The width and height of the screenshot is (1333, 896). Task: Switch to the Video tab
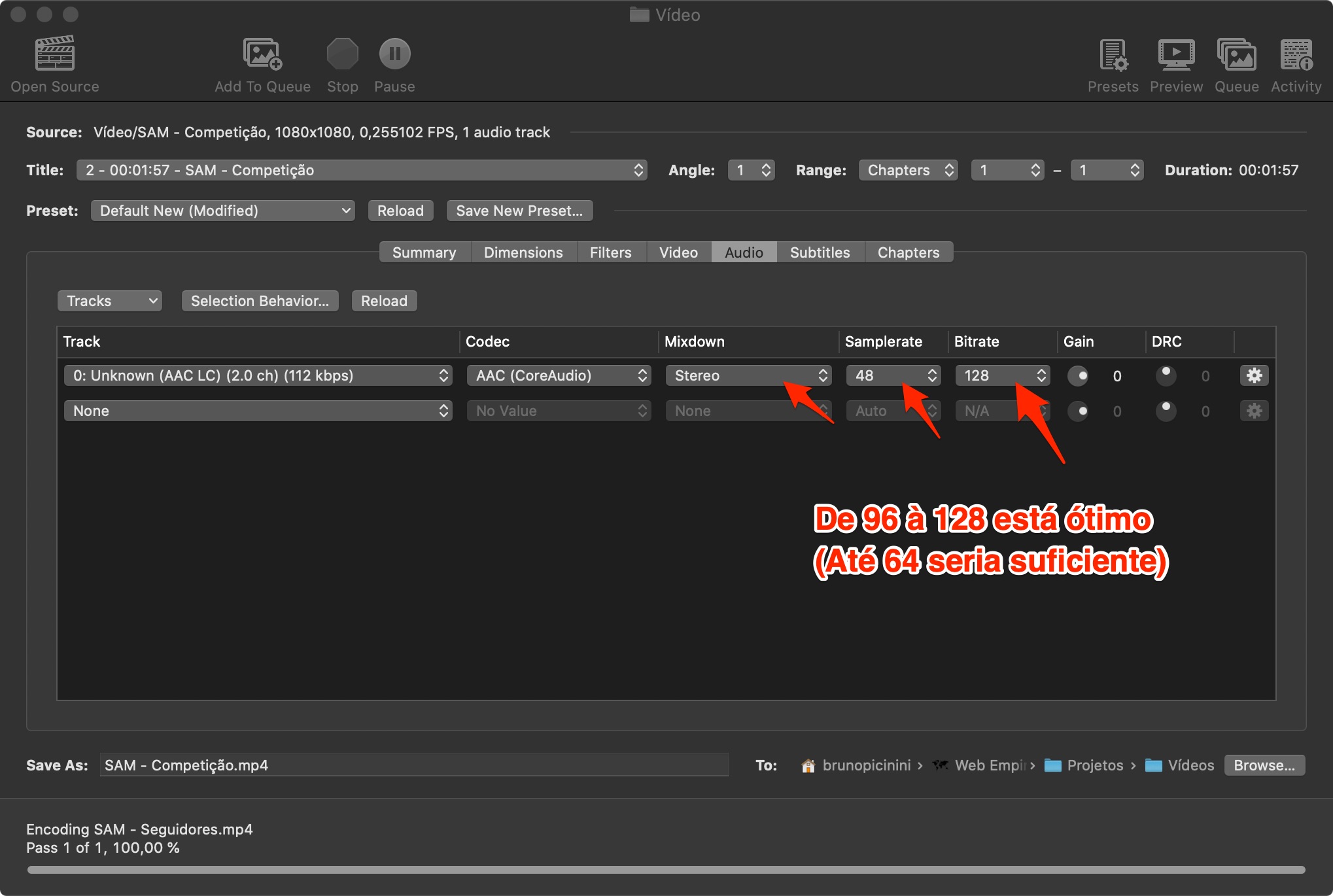click(678, 252)
